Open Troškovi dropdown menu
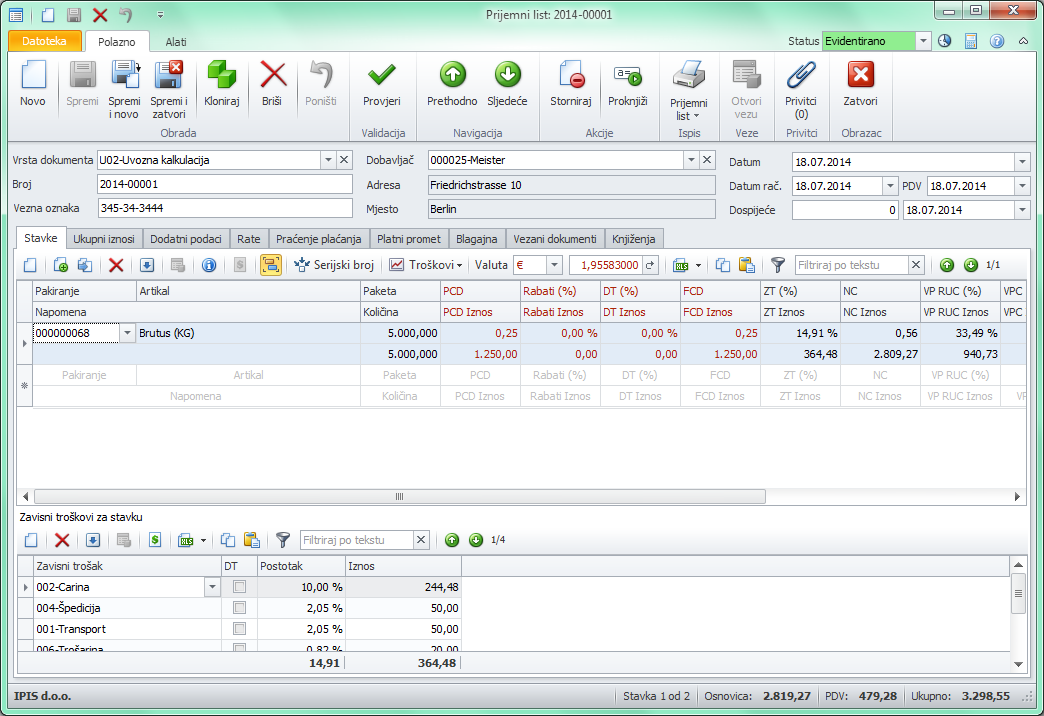The width and height of the screenshot is (1044, 716). [426, 265]
